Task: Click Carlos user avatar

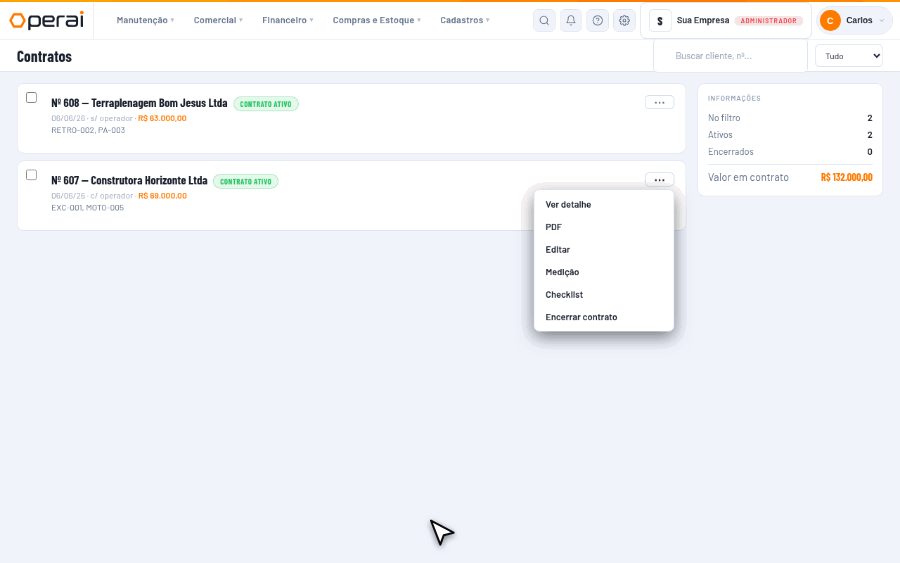Action: coord(830,21)
